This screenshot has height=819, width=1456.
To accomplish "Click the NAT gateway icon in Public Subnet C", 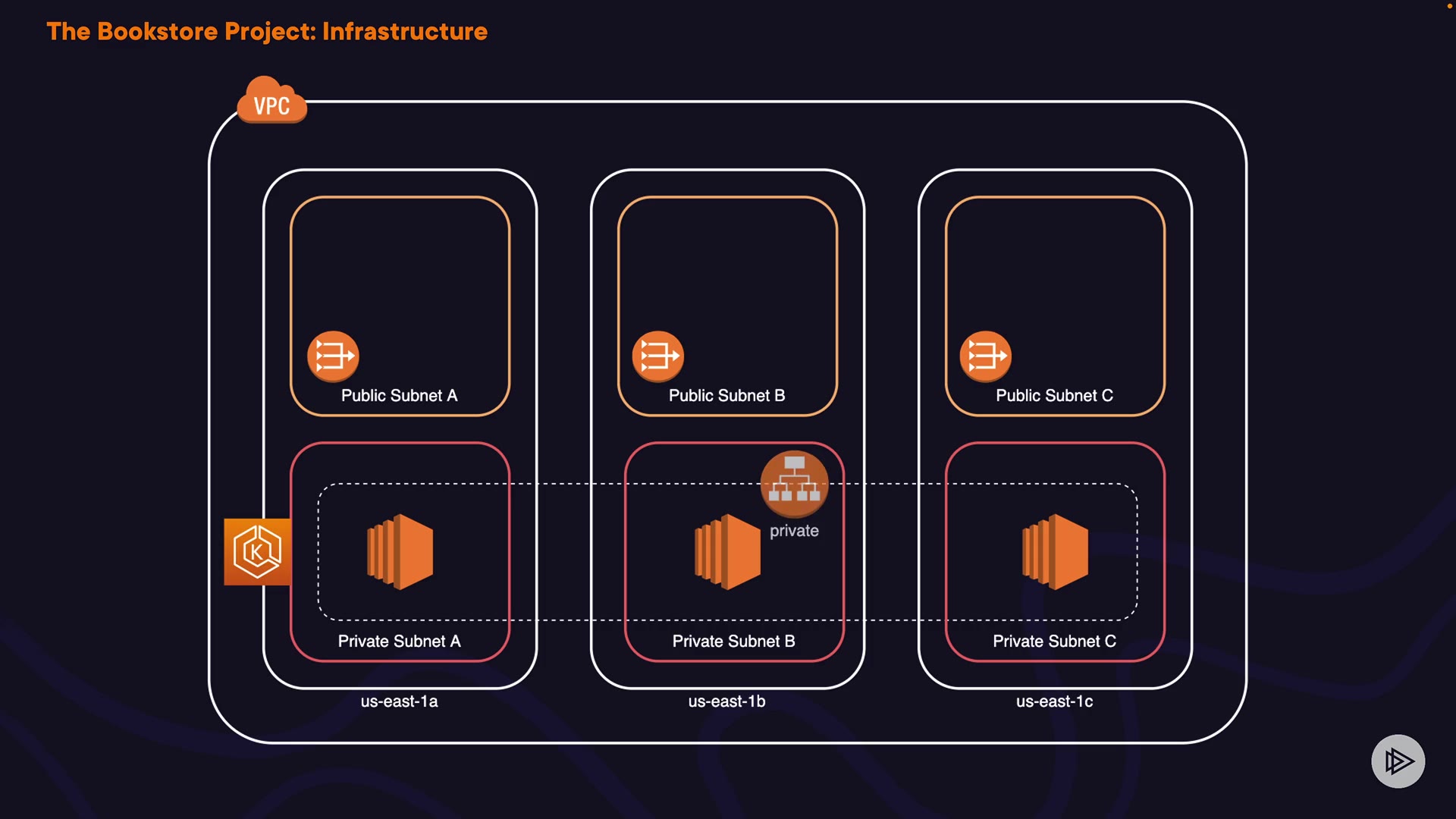I will (x=985, y=356).
